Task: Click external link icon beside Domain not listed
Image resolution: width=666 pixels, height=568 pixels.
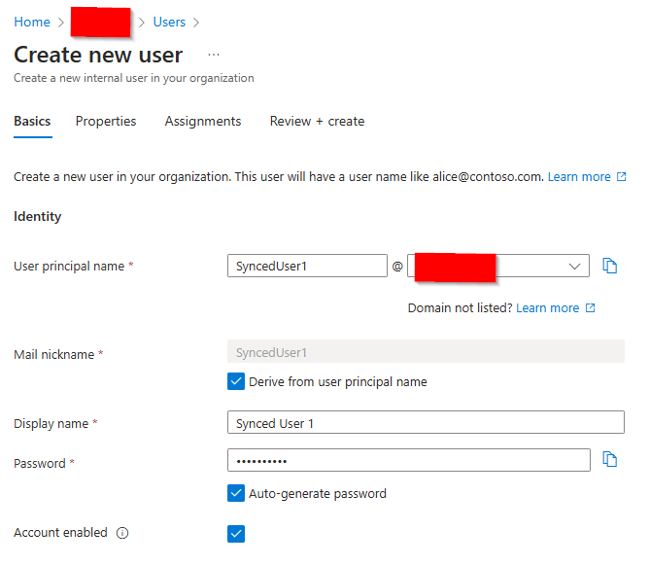Action: tap(590, 308)
